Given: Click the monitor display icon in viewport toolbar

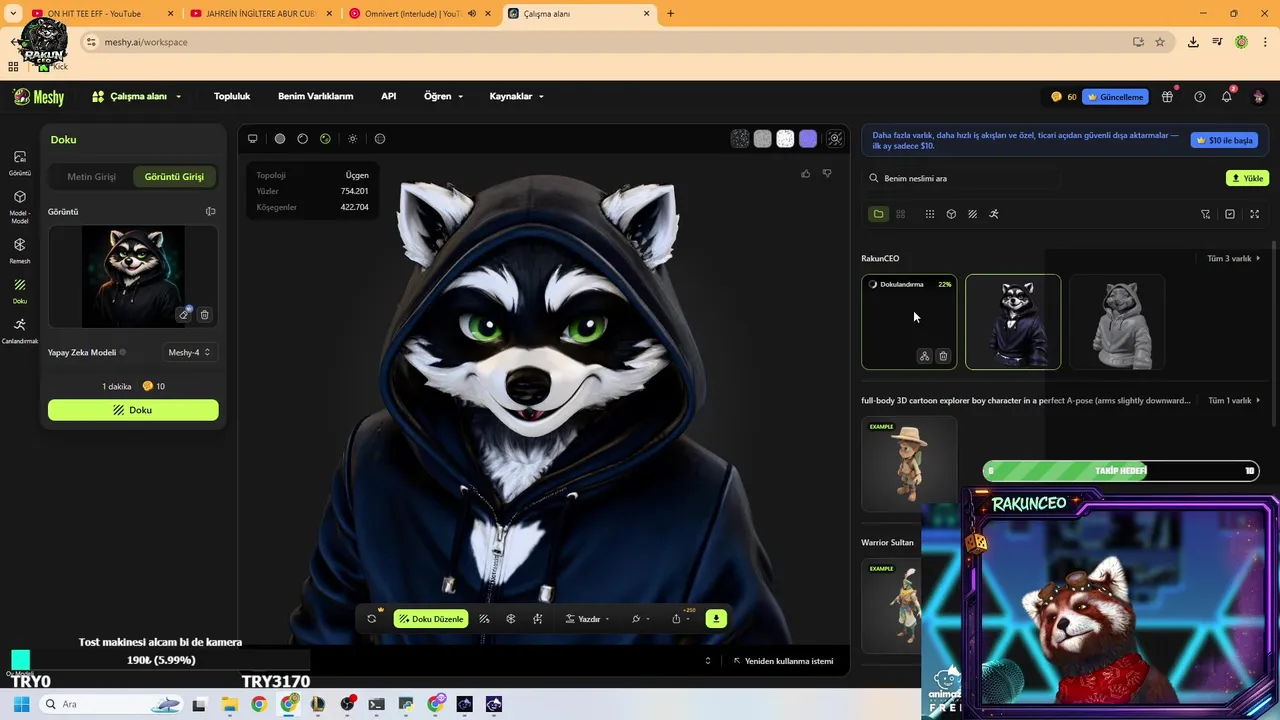Looking at the screenshot, I should (x=253, y=139).
